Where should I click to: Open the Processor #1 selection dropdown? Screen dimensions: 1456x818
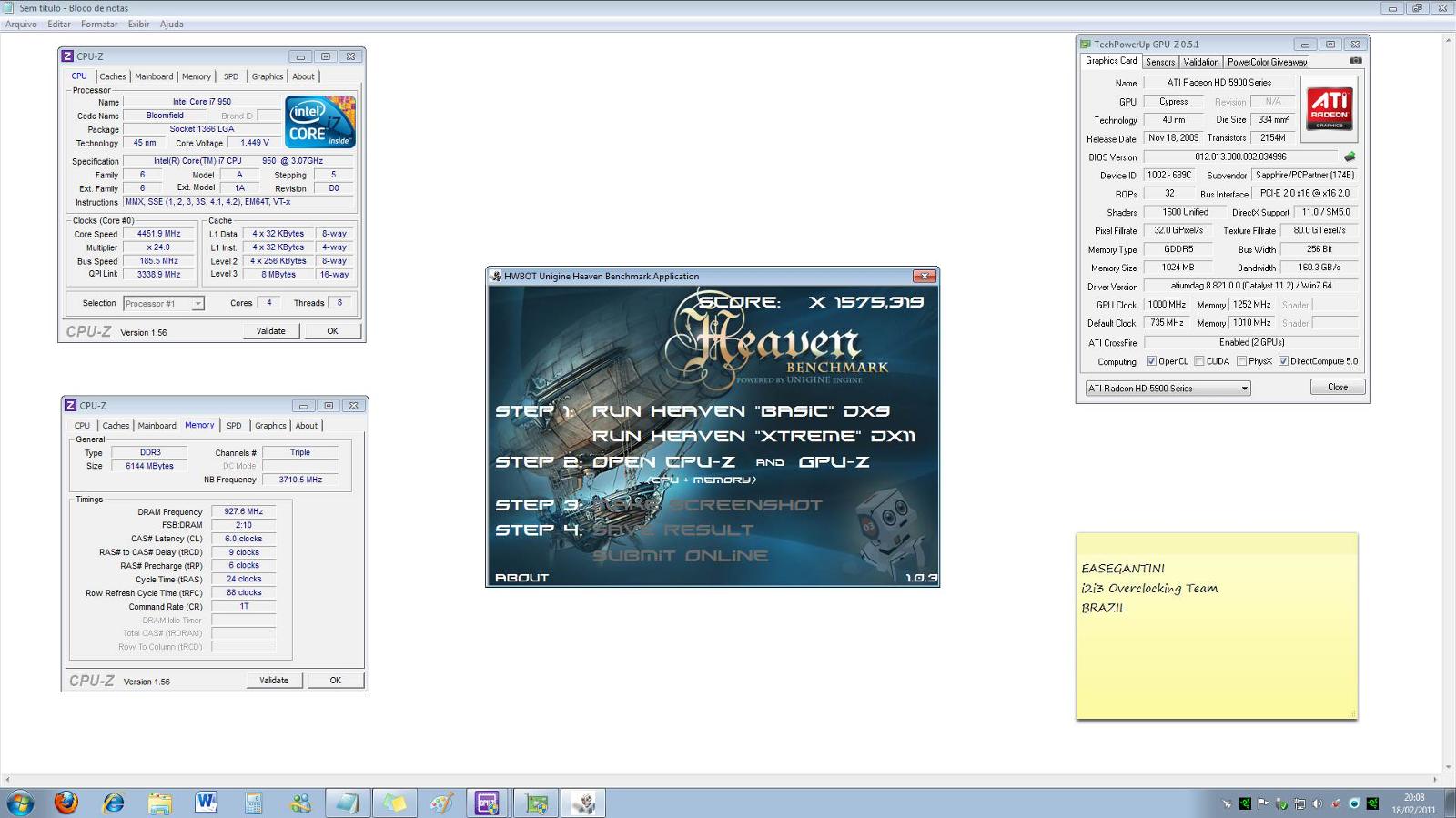(164, 303)
